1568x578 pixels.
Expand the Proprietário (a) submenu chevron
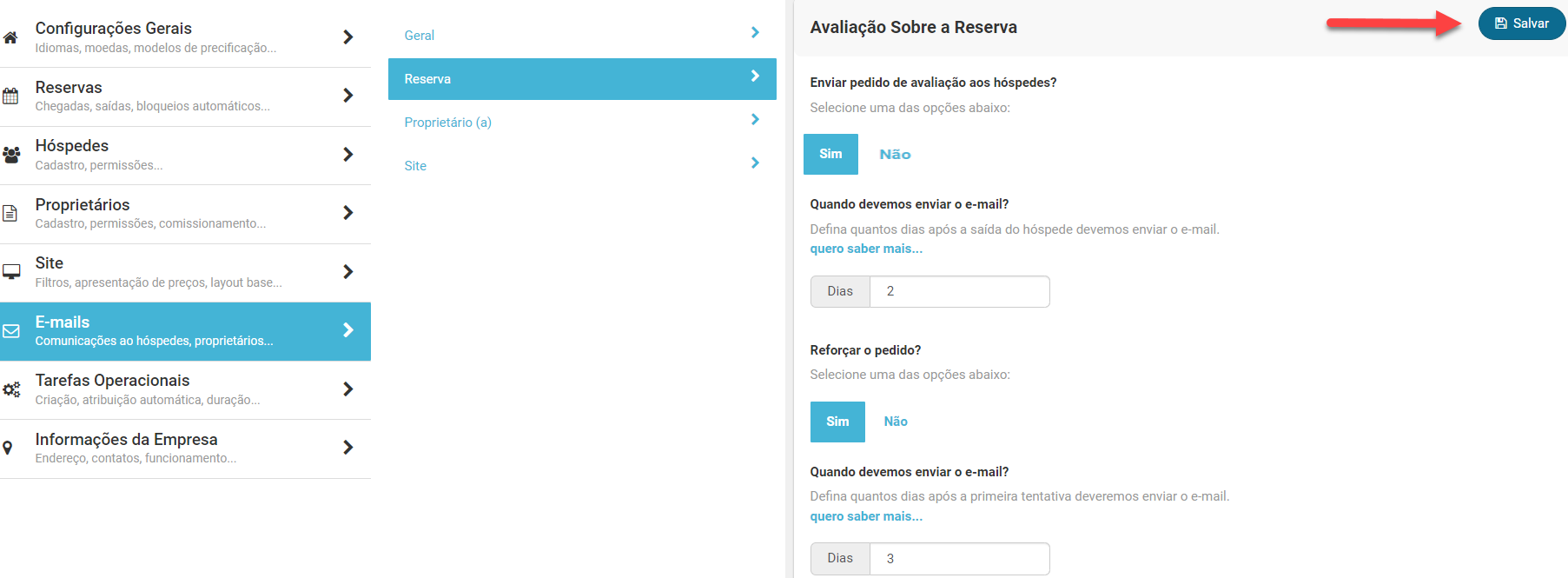[x=755, y=120]
